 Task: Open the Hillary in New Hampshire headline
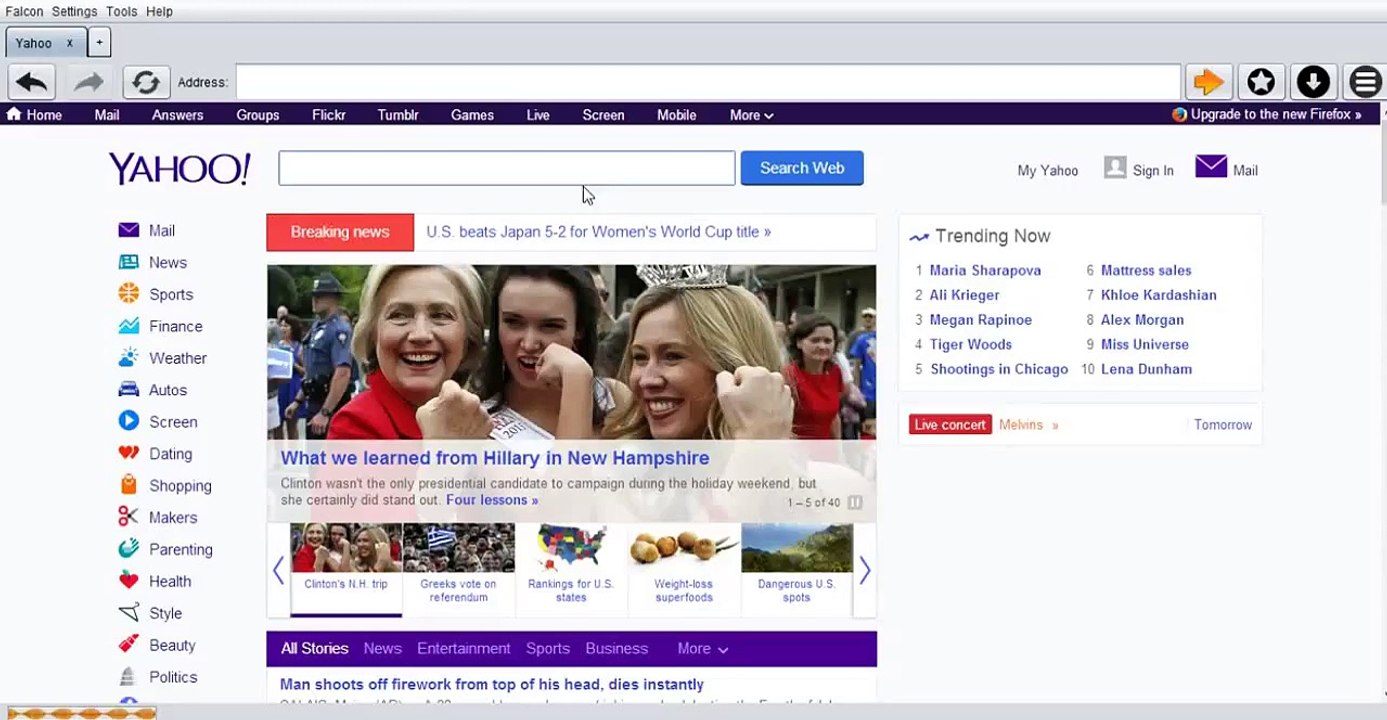pyautogui.click(x=495, y=458)
